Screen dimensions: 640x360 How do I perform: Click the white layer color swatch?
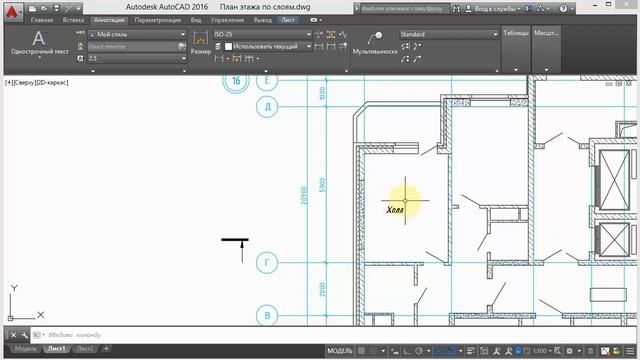tap(229, 47)
